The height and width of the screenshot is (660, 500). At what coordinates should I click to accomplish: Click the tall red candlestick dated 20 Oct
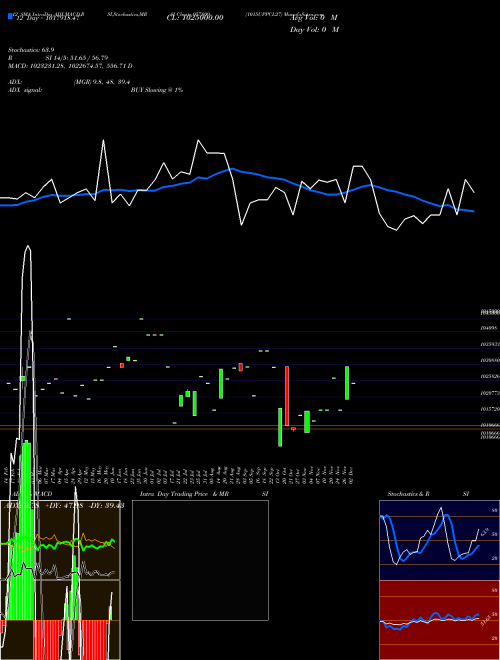(287, 396)
